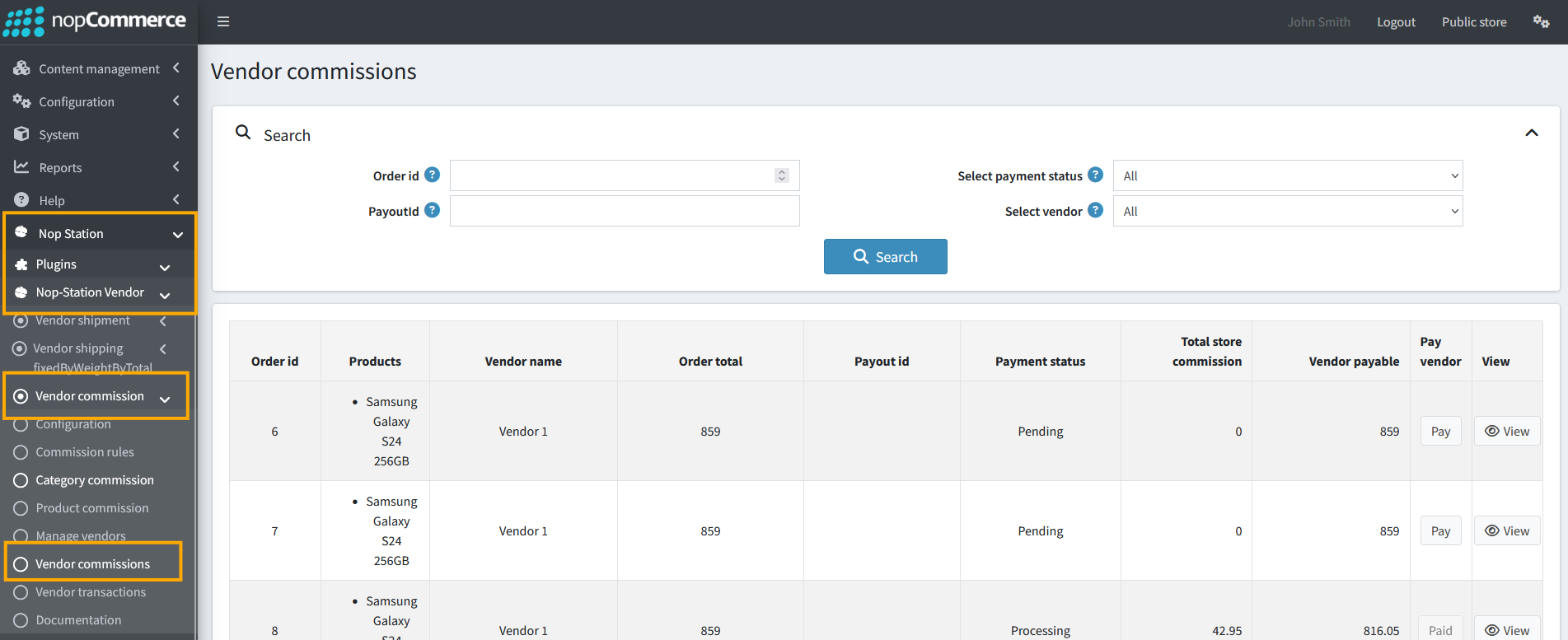Click the Content management cubes icon
This screenshot has height=640, width=1568.
coord(21,68)
